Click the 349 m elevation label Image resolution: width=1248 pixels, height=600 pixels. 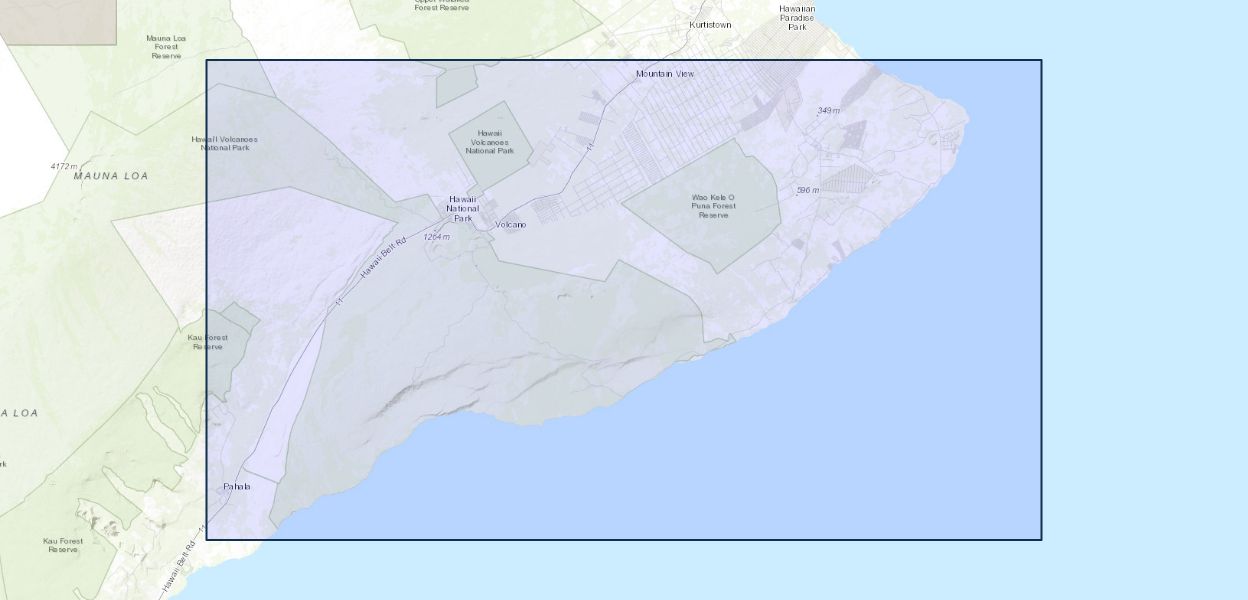click(828, 110)
